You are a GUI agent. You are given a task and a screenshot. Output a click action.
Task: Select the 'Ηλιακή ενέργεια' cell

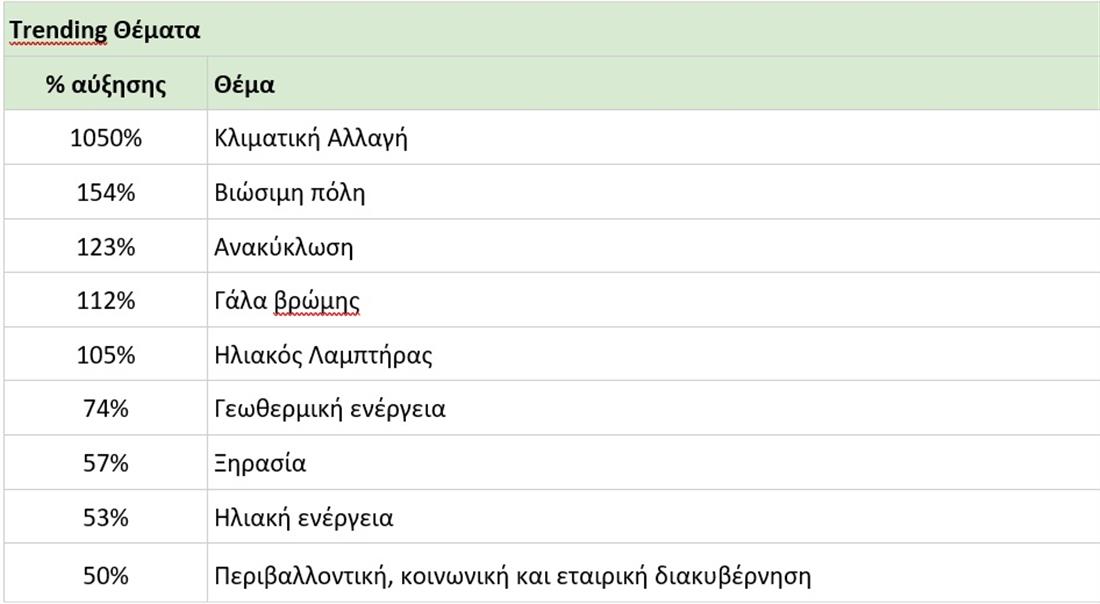coord(304,517)
